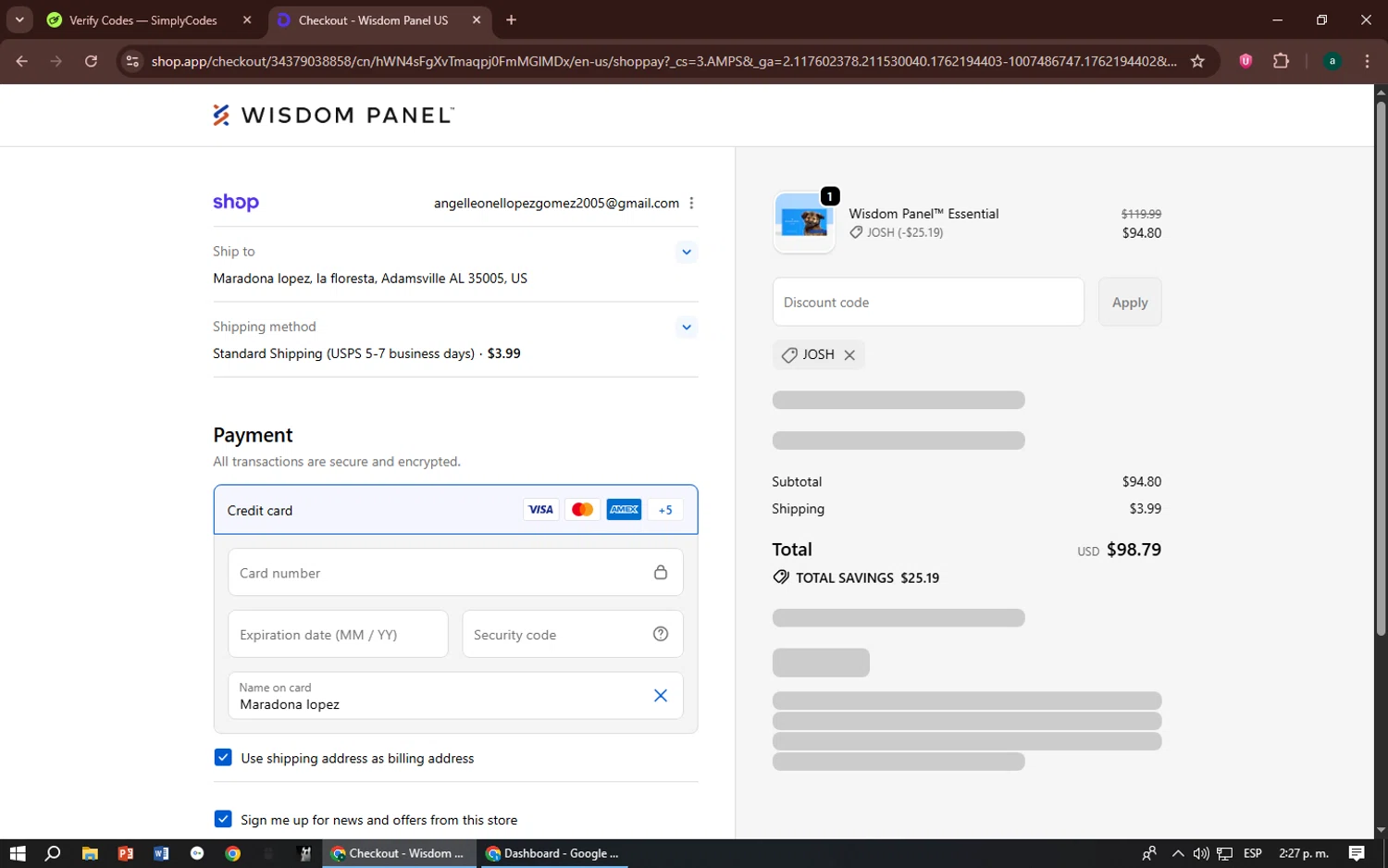This screenshot has height=868, width=1388.
Task: Open the notification center
Action: coord(1357,853)
